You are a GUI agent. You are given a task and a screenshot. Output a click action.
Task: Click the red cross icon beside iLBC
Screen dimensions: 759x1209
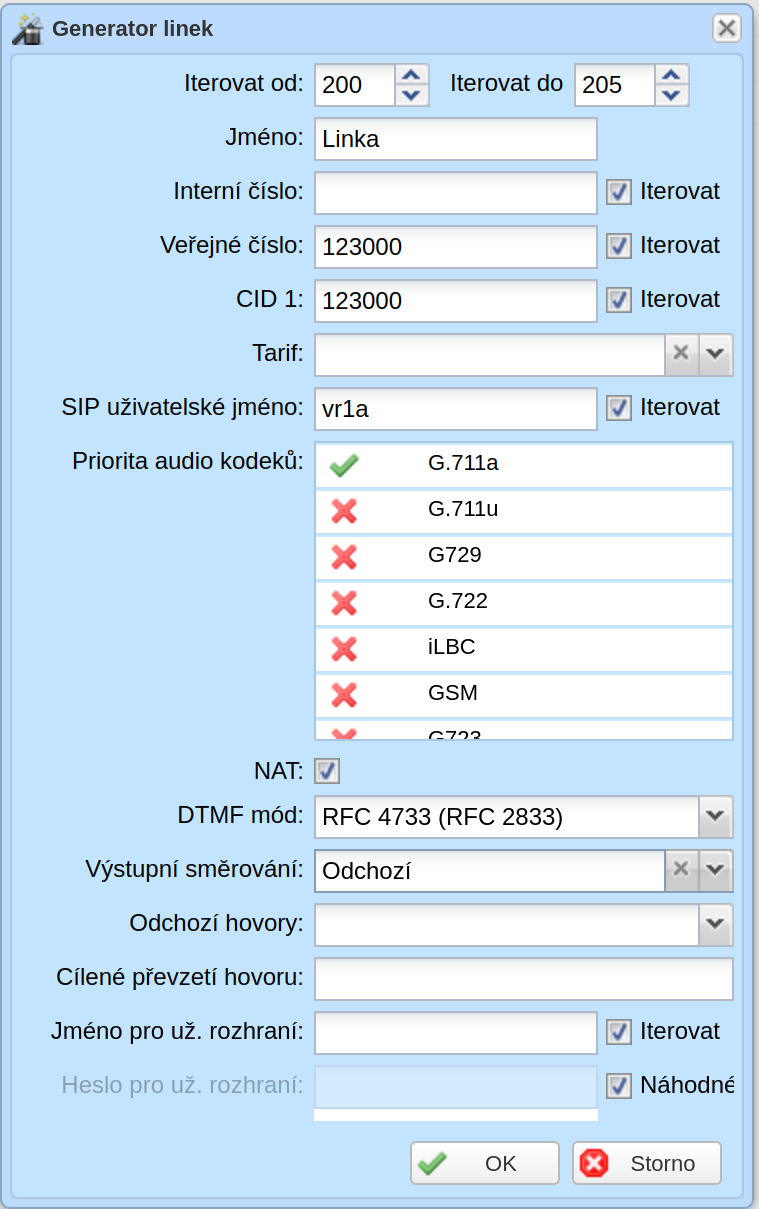344,649
